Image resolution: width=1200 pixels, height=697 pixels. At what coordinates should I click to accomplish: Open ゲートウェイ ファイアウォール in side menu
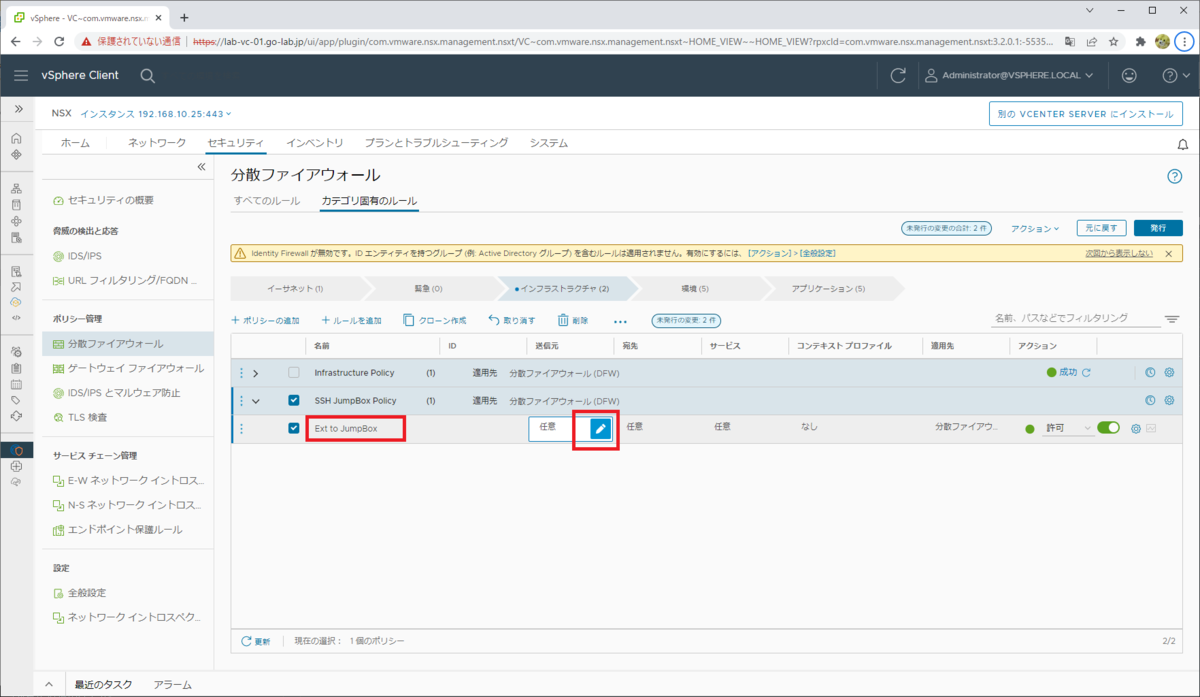pyautogui.click(x=128, y=368)
